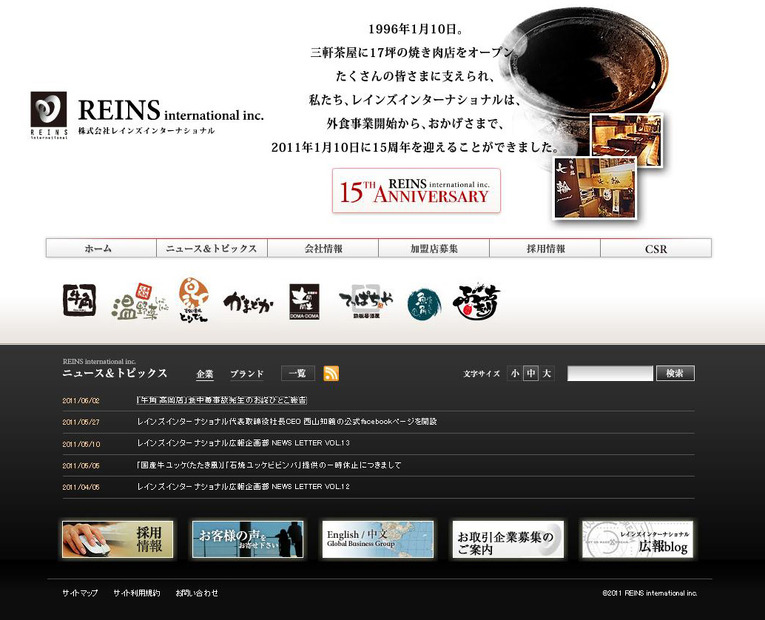This screenshot has width=765, height=620.
Task: Open the 採用情報 banner with mouse photo
Action: click(x=118, y=539)
